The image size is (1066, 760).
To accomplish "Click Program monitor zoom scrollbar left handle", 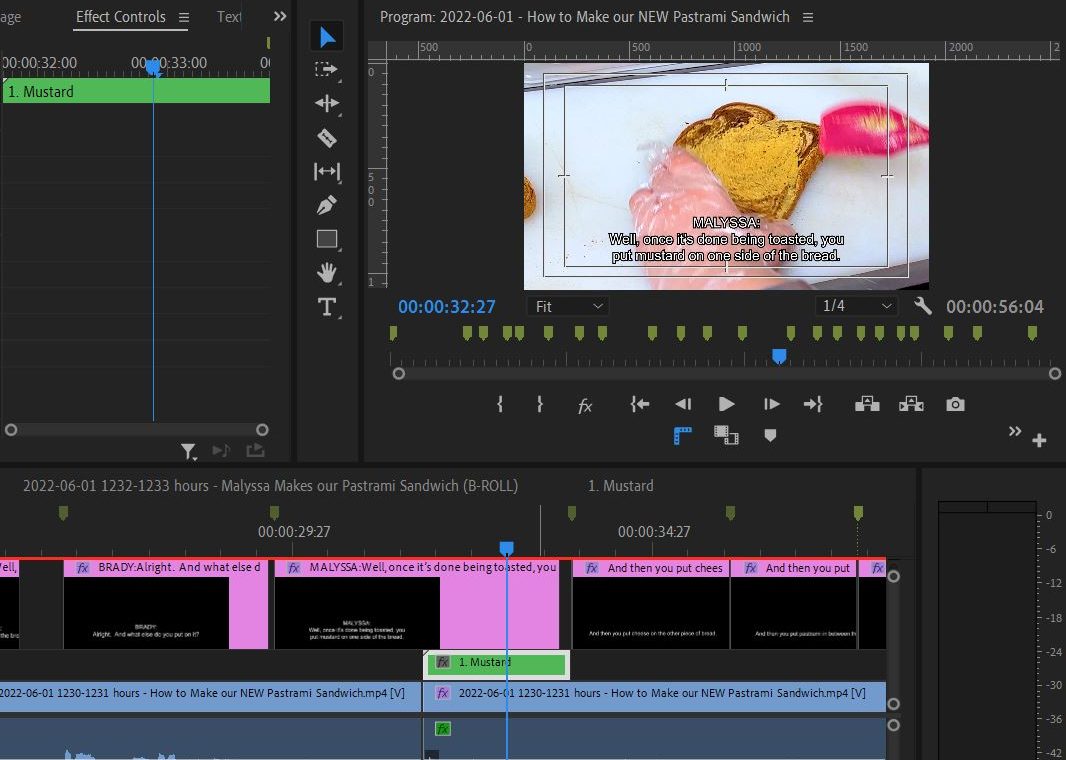I will (399, 374).
